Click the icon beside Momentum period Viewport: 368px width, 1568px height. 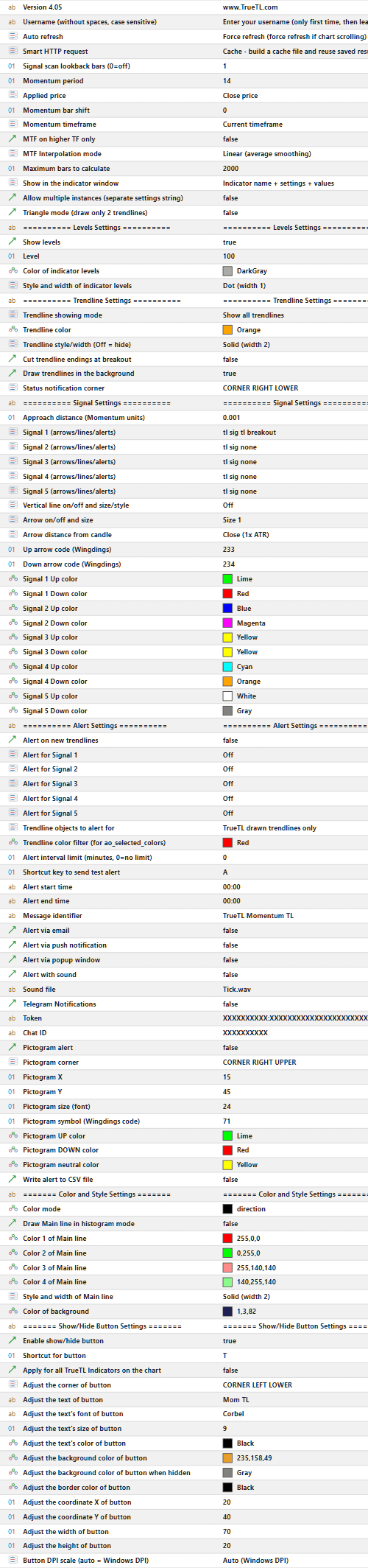coord(12,81)
